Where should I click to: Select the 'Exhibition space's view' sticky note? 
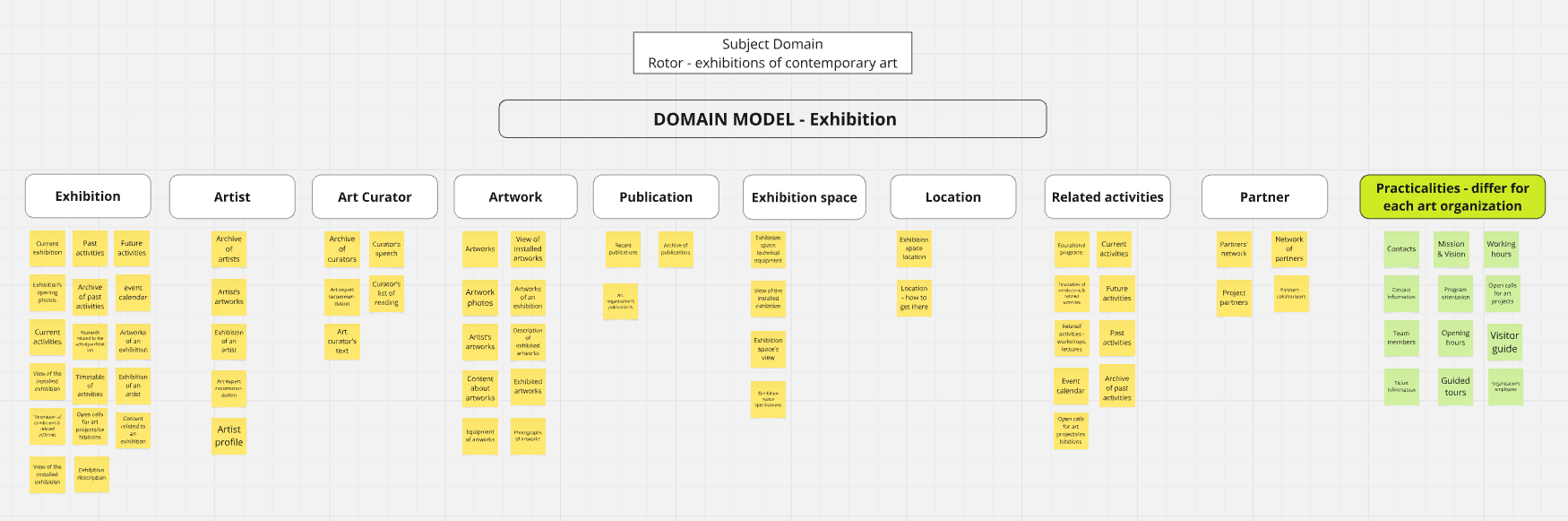pos(768,349)
